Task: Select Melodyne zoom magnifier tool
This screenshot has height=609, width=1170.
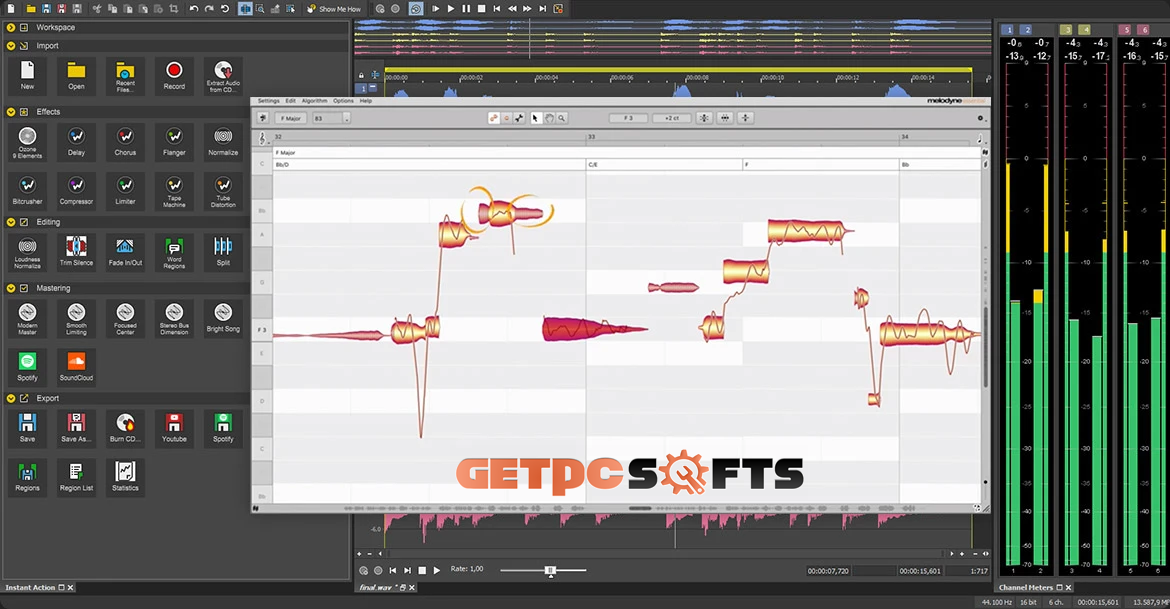Action: pos(562,118)
